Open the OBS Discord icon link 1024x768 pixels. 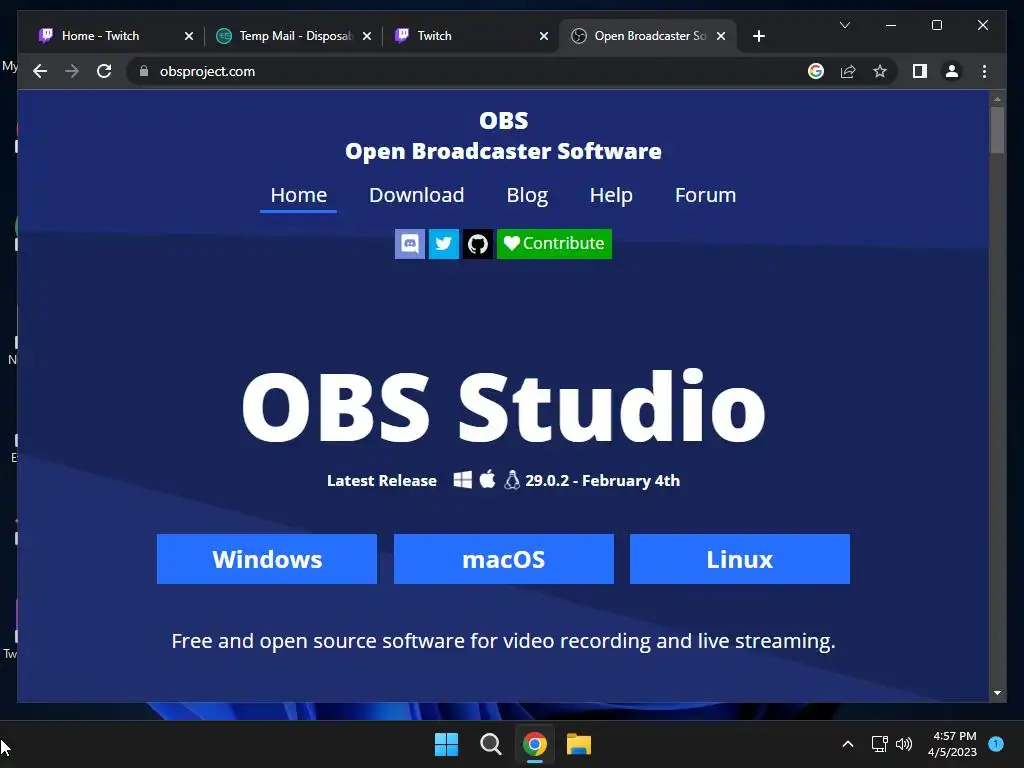[409, 244]
